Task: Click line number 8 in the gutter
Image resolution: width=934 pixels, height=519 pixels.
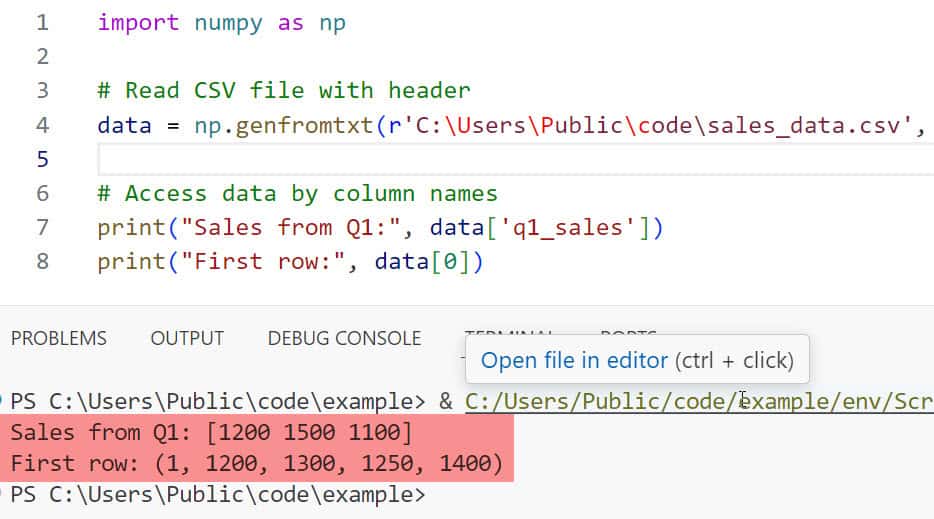Action: click(42, 262)
